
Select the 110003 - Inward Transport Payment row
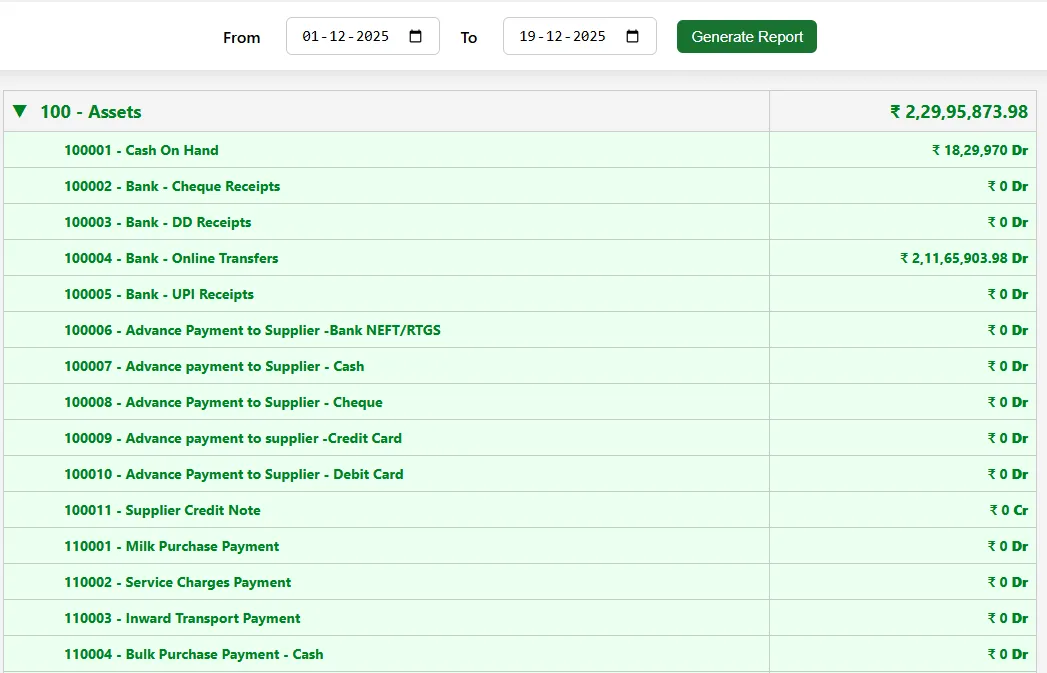(x=519, y=619)
